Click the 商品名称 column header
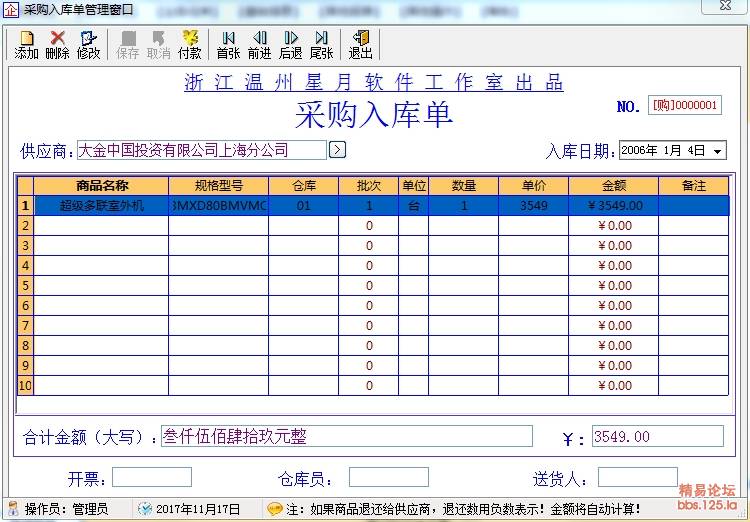The height and width of the screenshot is (522, 750). [101, 186]
